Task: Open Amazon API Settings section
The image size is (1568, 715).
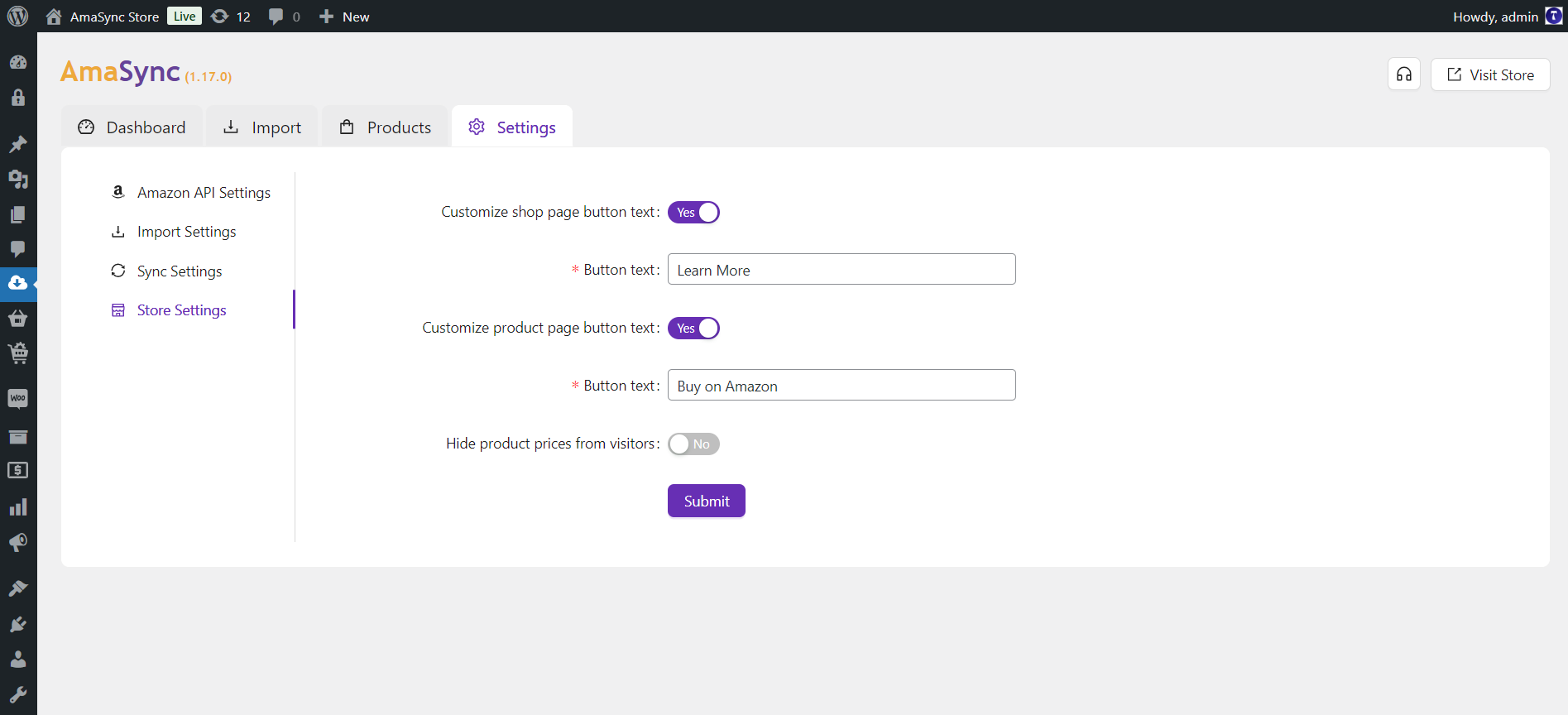Action: 191,193
